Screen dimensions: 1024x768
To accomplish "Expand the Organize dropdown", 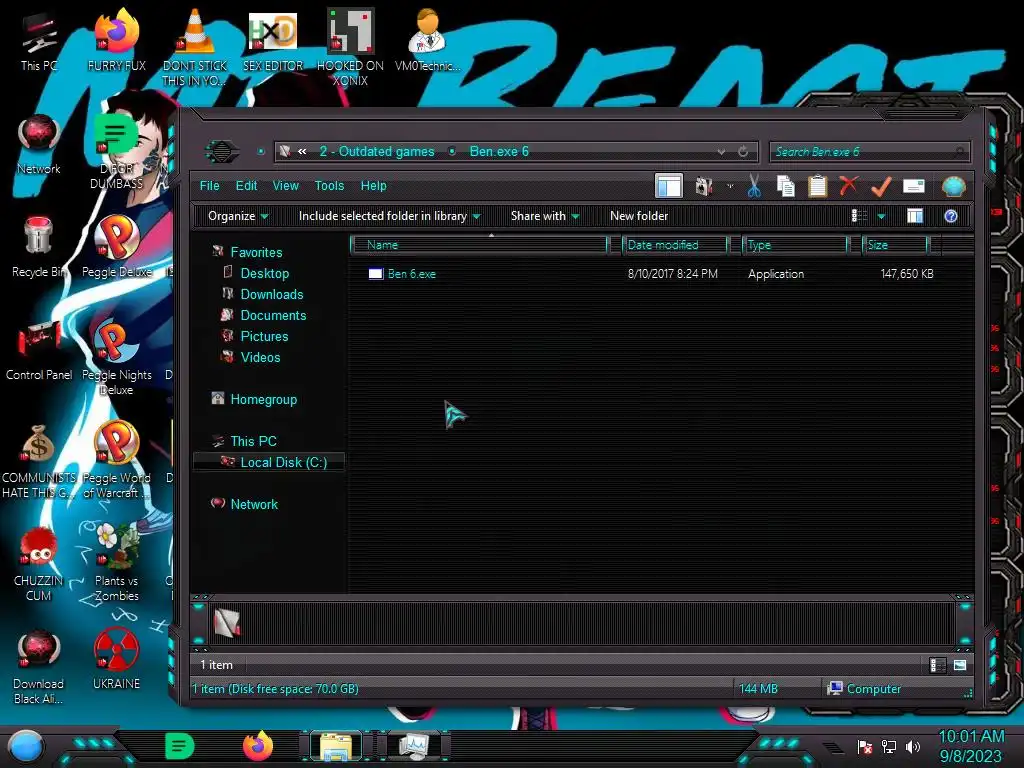I will tap(238, 216).
